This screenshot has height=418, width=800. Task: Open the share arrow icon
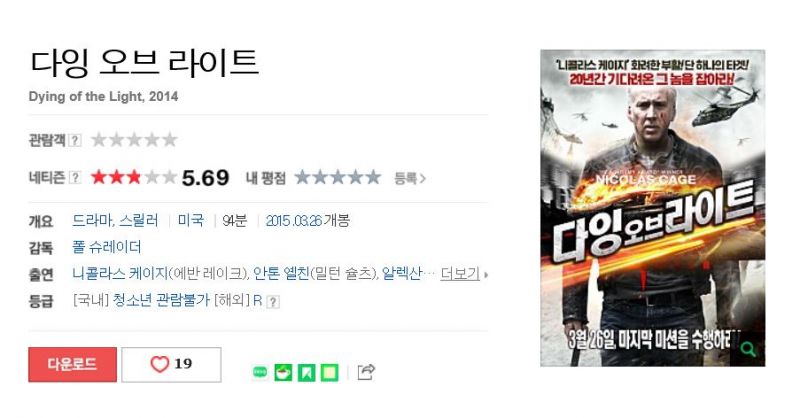click(x=366, y=372)
